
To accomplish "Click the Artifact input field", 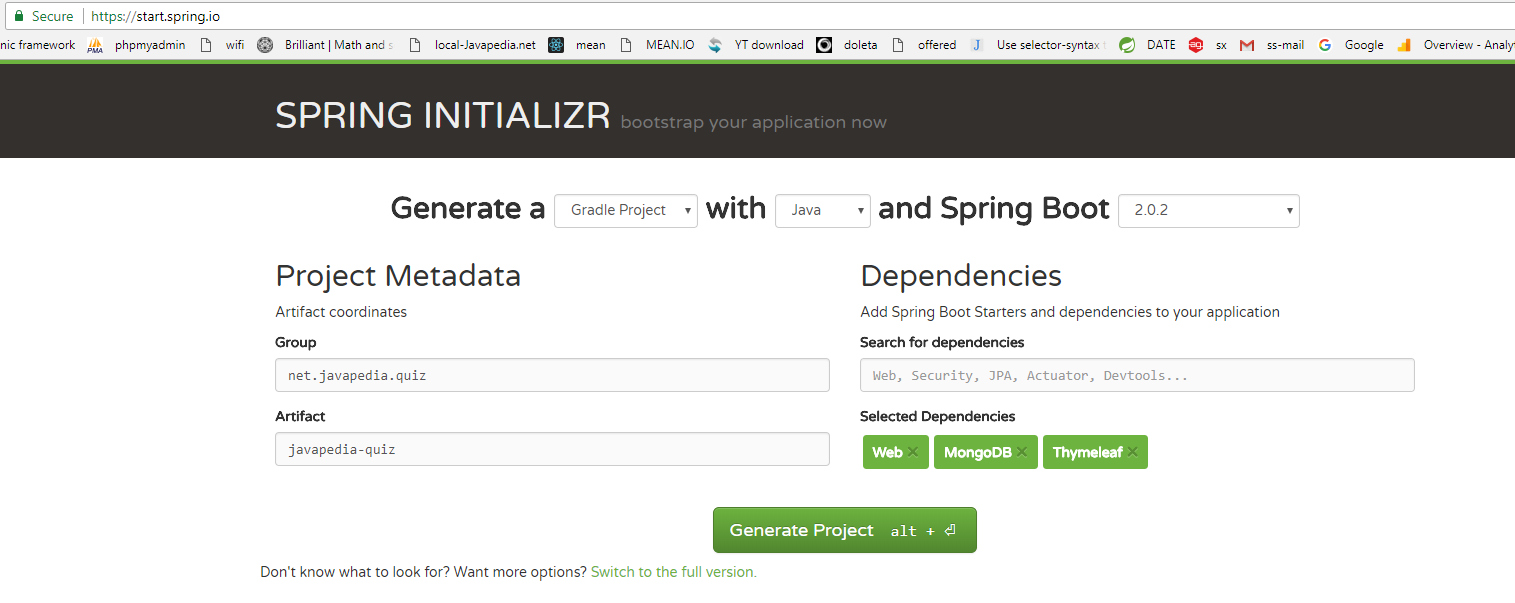I will 552,449.
